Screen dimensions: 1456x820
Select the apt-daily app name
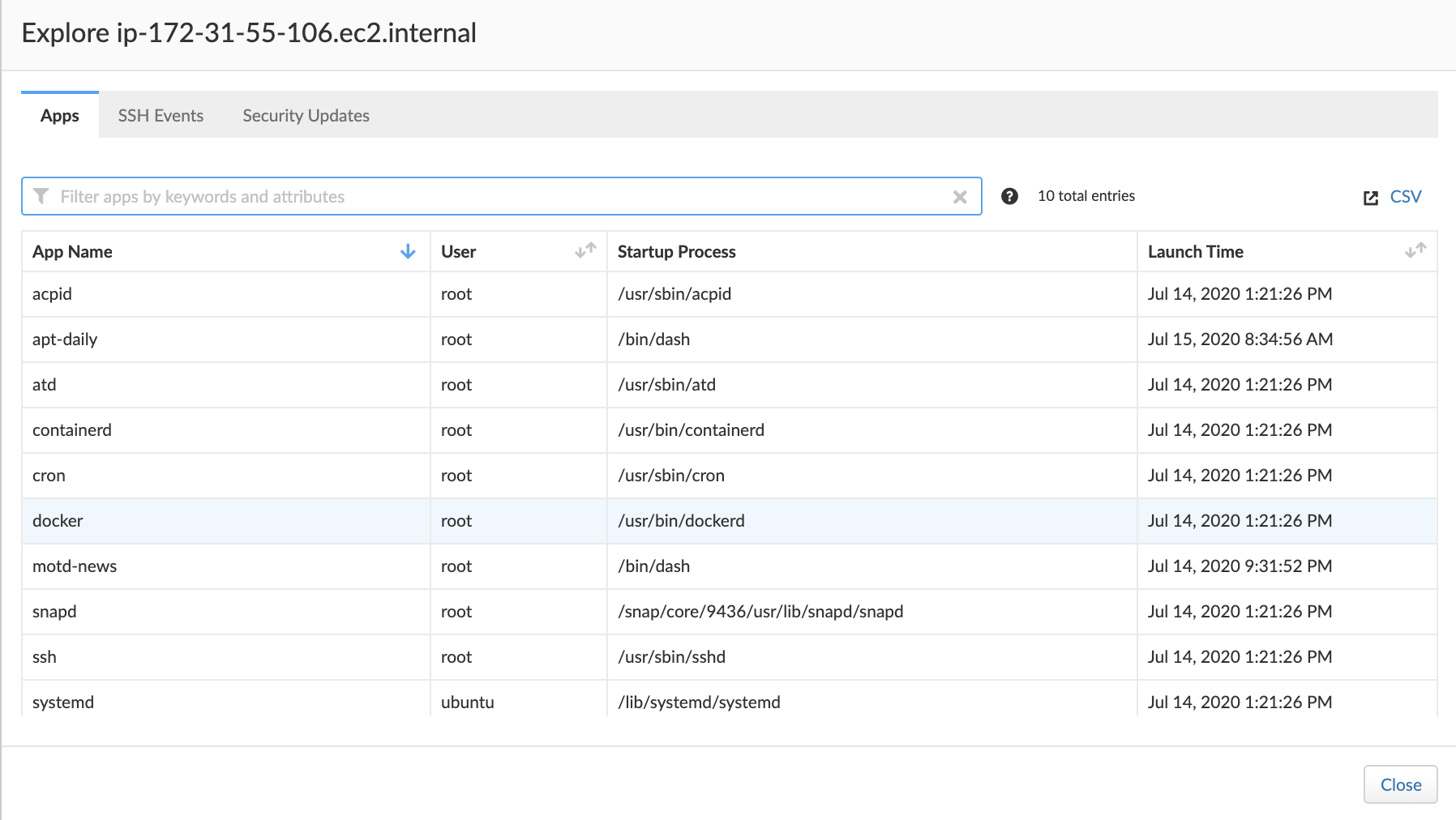[65, 340]
